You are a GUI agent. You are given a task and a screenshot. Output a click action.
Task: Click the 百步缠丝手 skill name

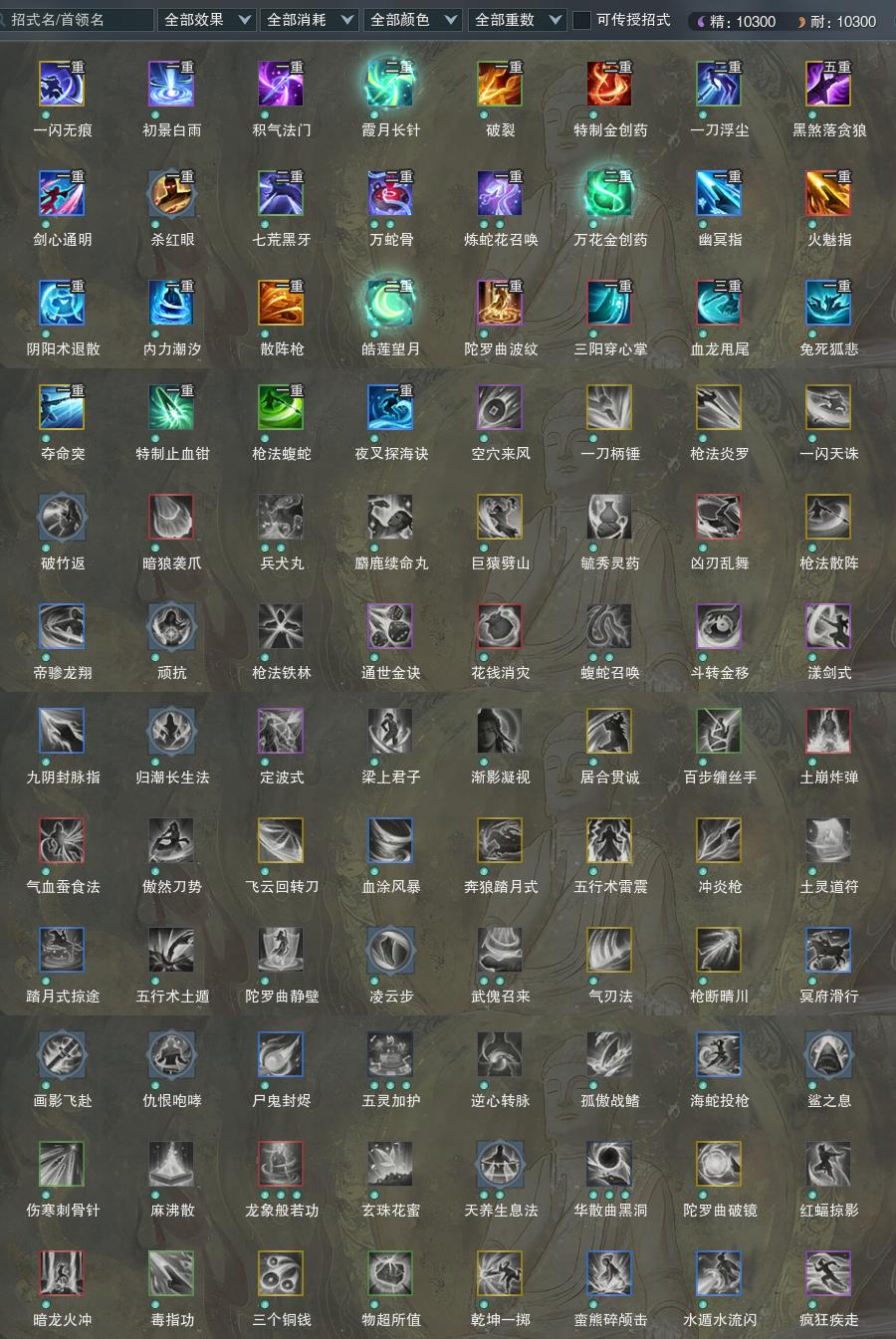pos(720,778)
